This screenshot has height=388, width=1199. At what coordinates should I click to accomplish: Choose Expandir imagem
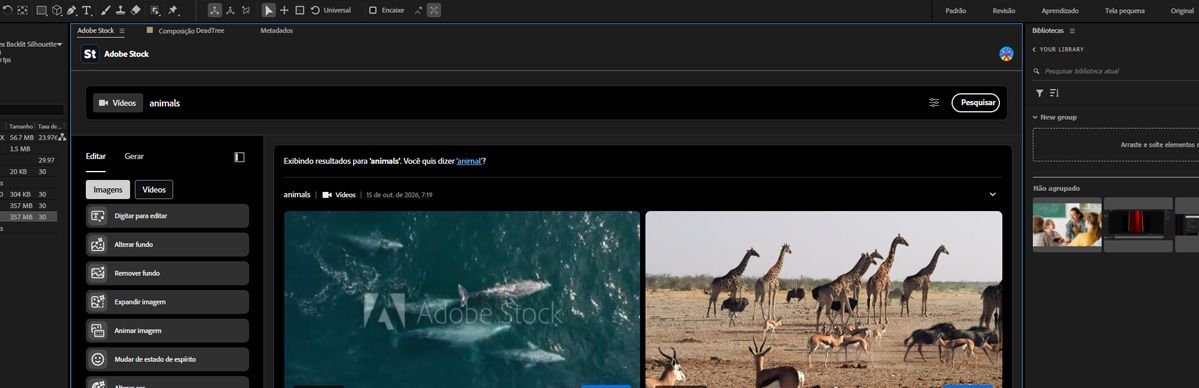tap(167, 302)
